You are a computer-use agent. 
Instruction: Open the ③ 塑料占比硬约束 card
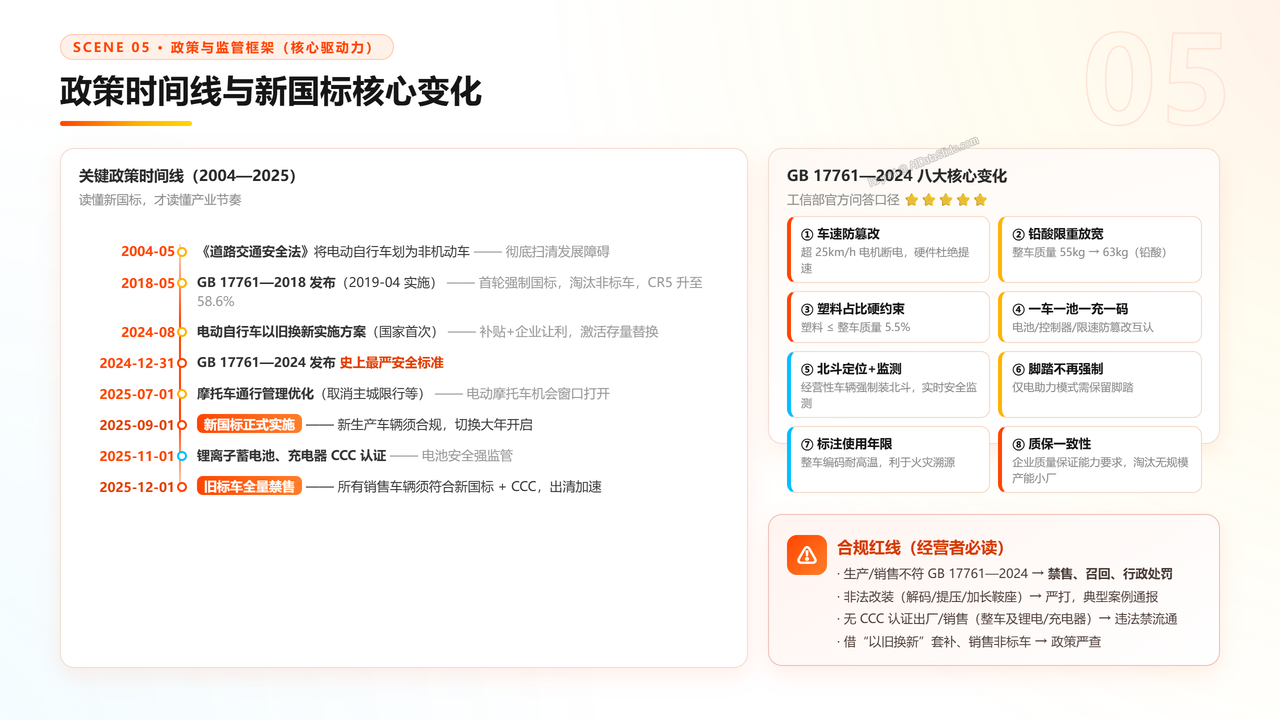(888, 317)
